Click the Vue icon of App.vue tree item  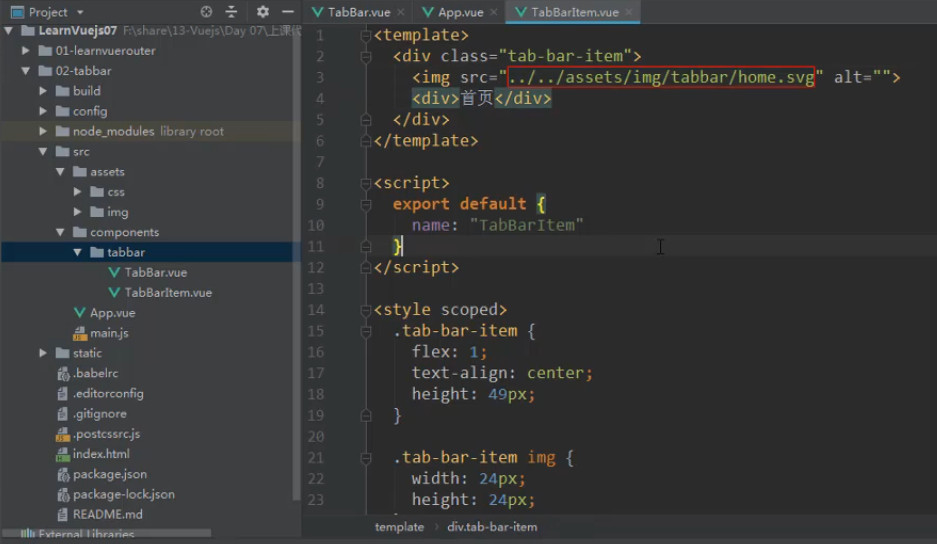pos(79,313)
